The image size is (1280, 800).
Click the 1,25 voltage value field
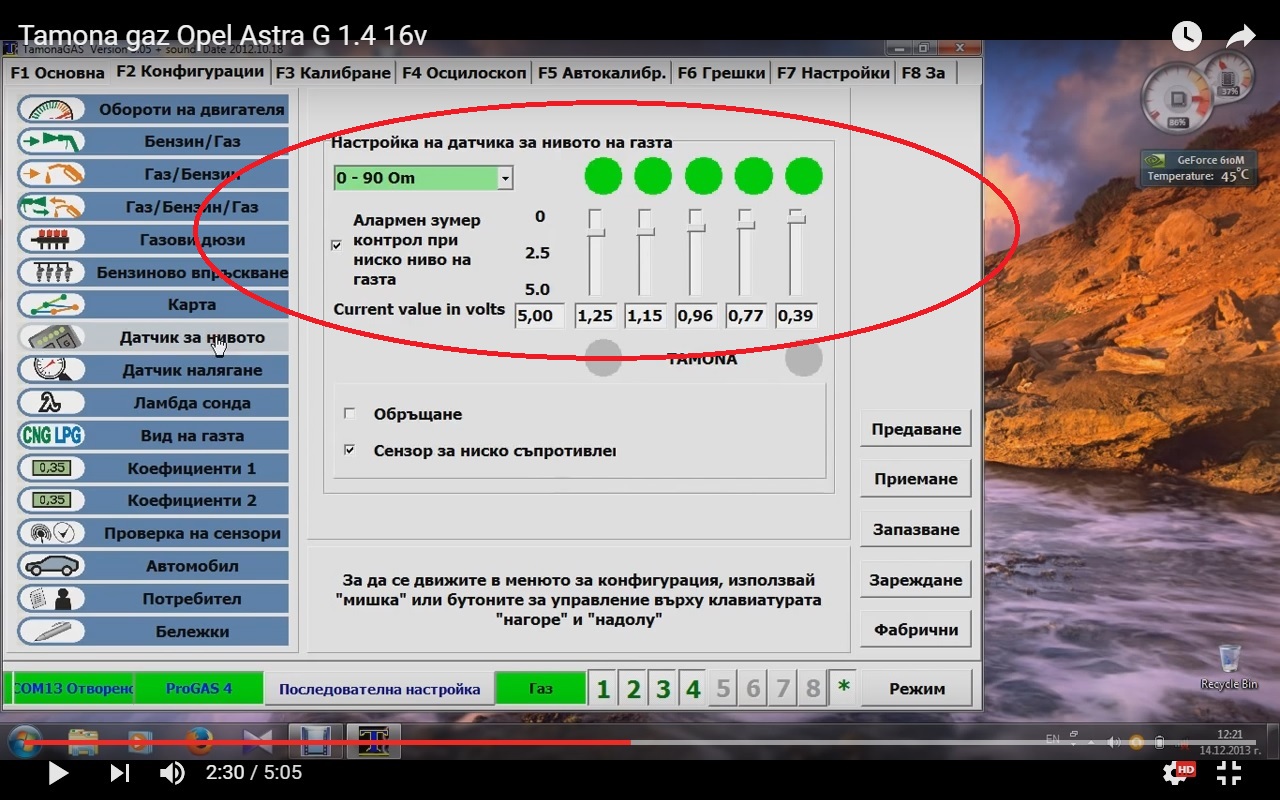(x=595, y=316)
